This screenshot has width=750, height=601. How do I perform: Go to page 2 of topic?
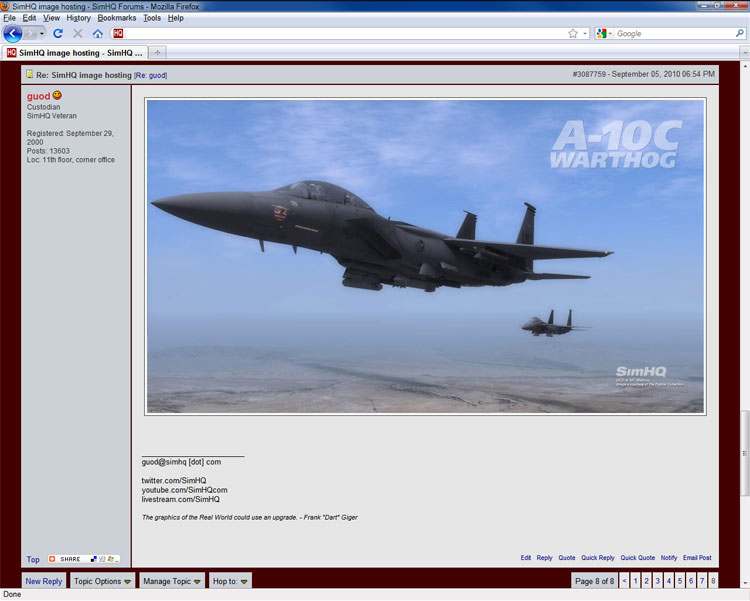tap(646, 581)
